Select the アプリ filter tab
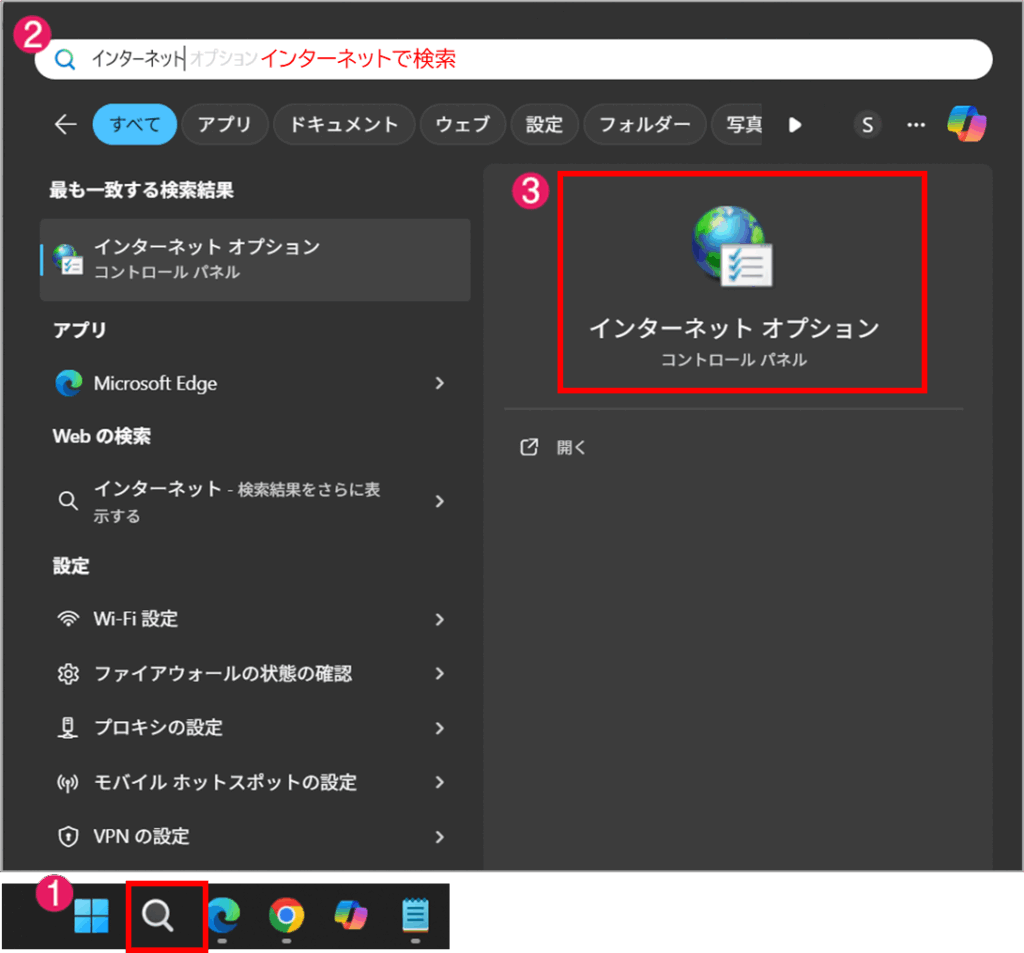This screenshot has width=1024, height=953. 225,125
